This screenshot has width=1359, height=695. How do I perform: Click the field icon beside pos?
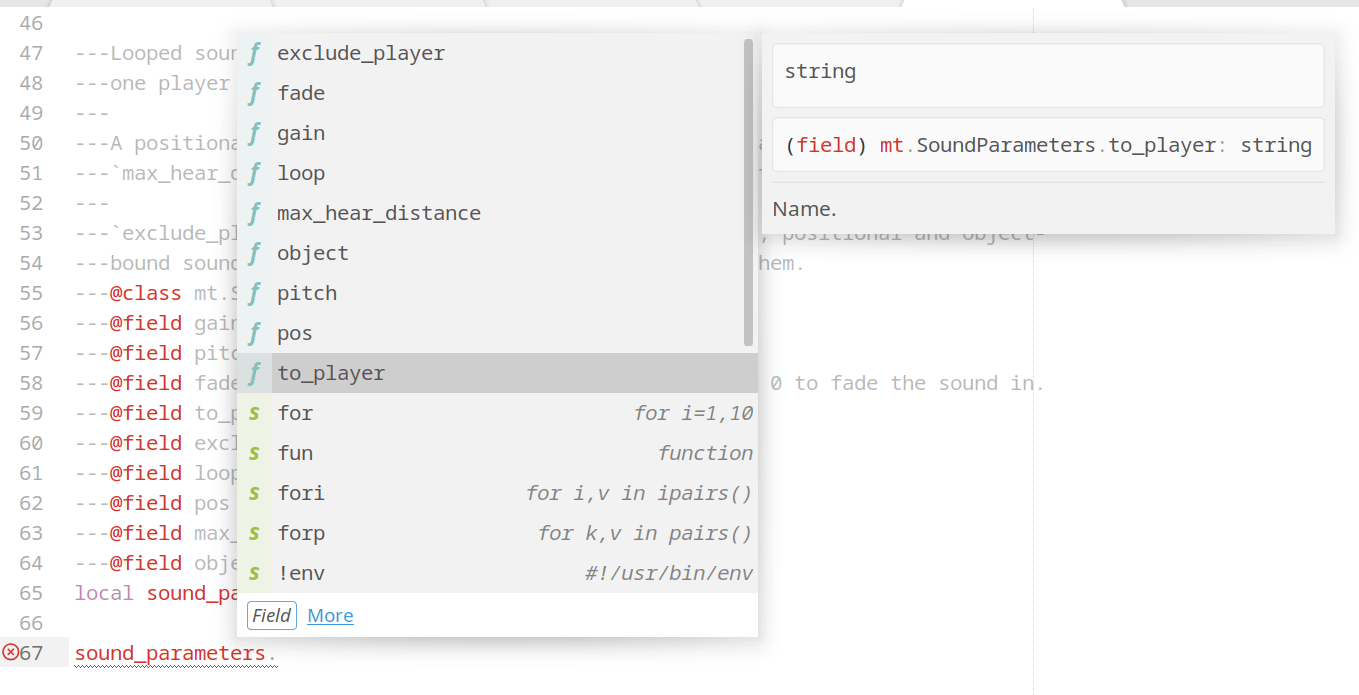[x=254, y=333]
